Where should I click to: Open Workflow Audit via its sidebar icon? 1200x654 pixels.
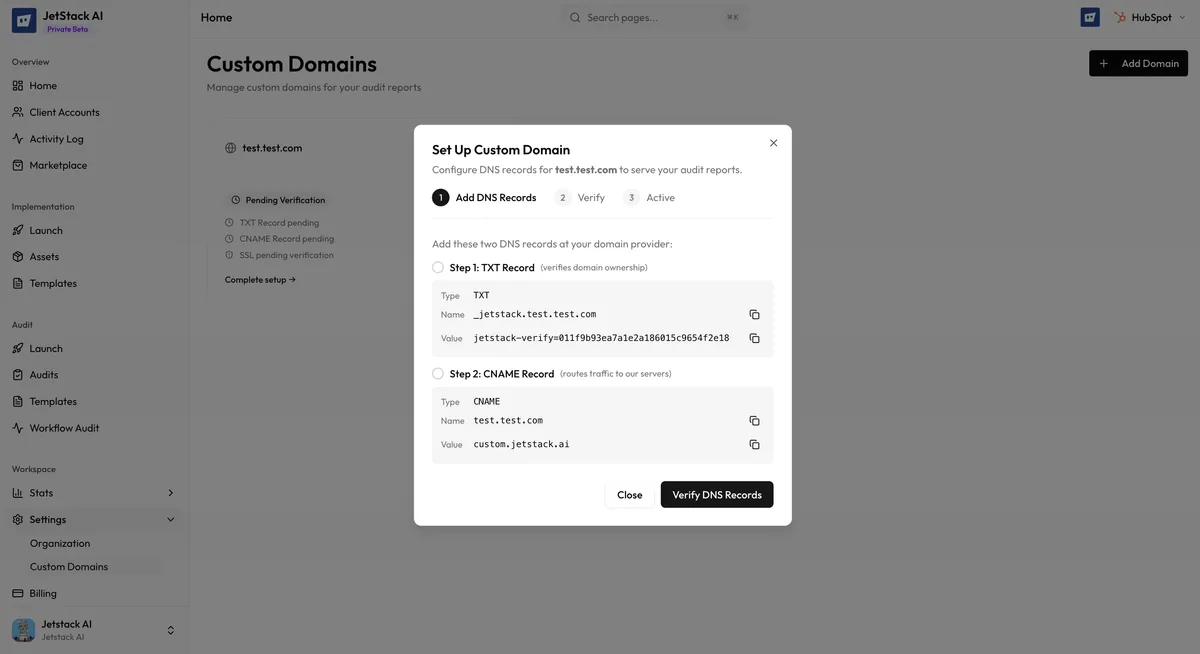pos(16,427)
